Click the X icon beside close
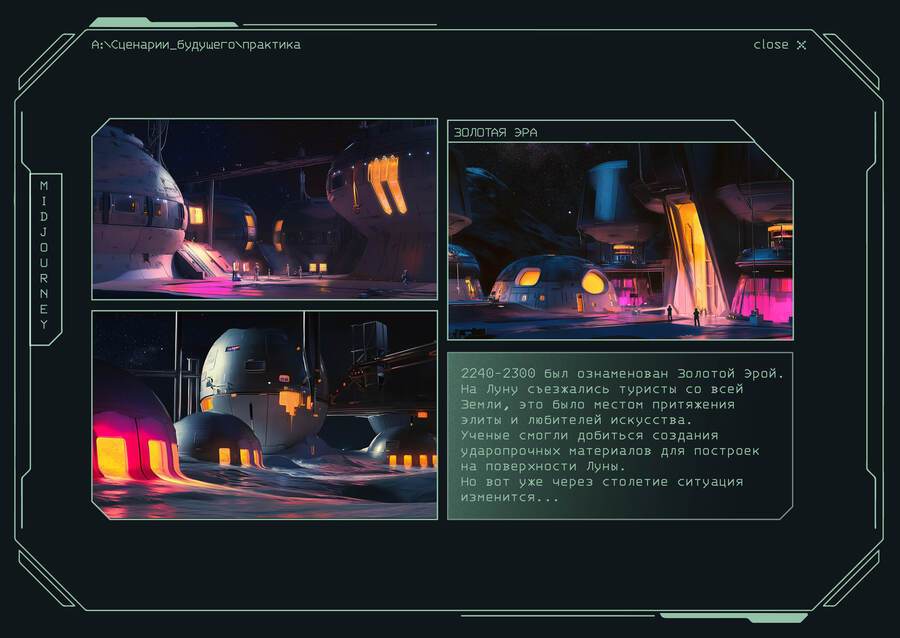900x638 pixels. point(800,45)
